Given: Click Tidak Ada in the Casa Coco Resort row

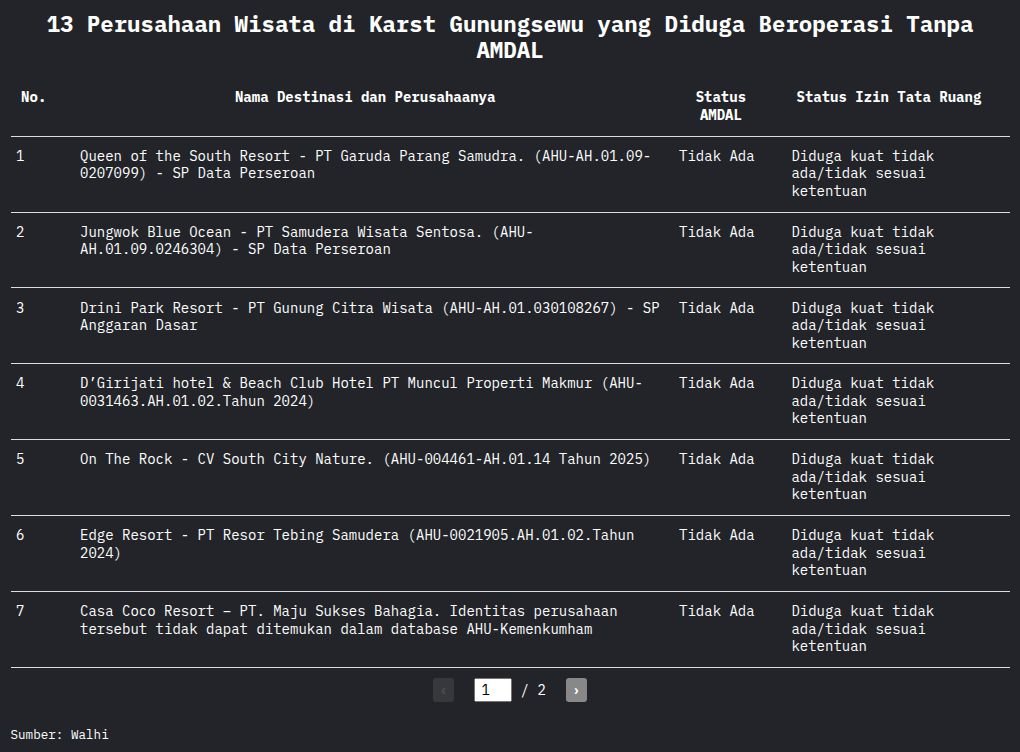Looking at the screenshot, I should pos(716,611).
